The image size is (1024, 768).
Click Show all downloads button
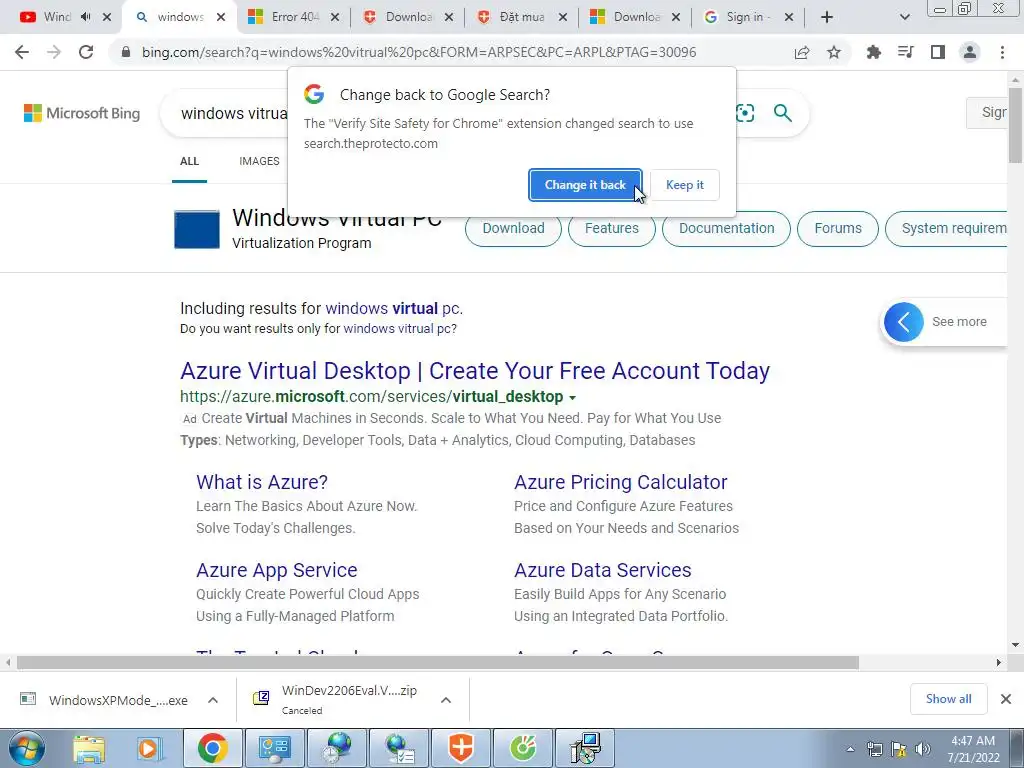tap(948, 699)
